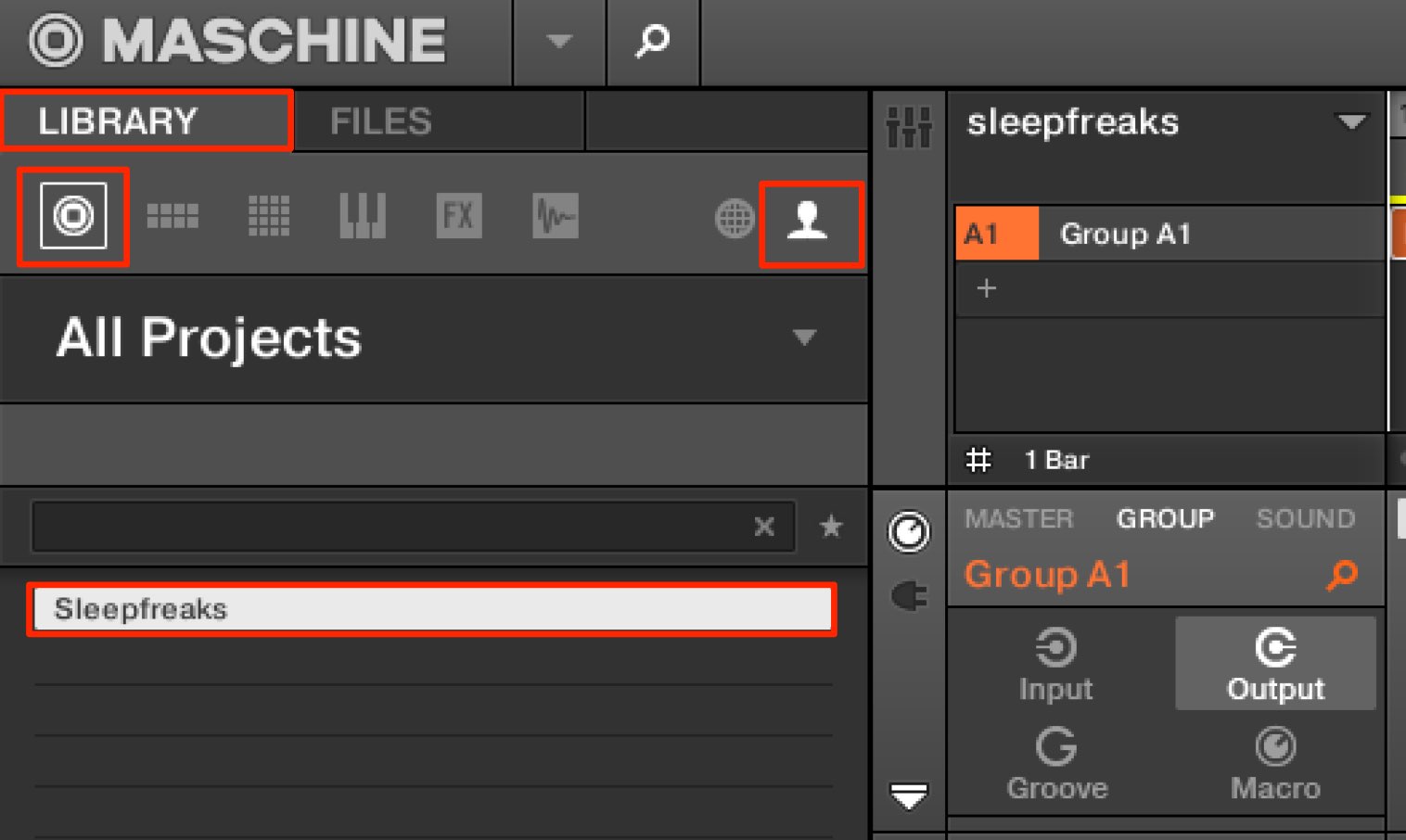Select the Projects file type icon
This screenshot has width=1406, height=840.
(73, 217)
